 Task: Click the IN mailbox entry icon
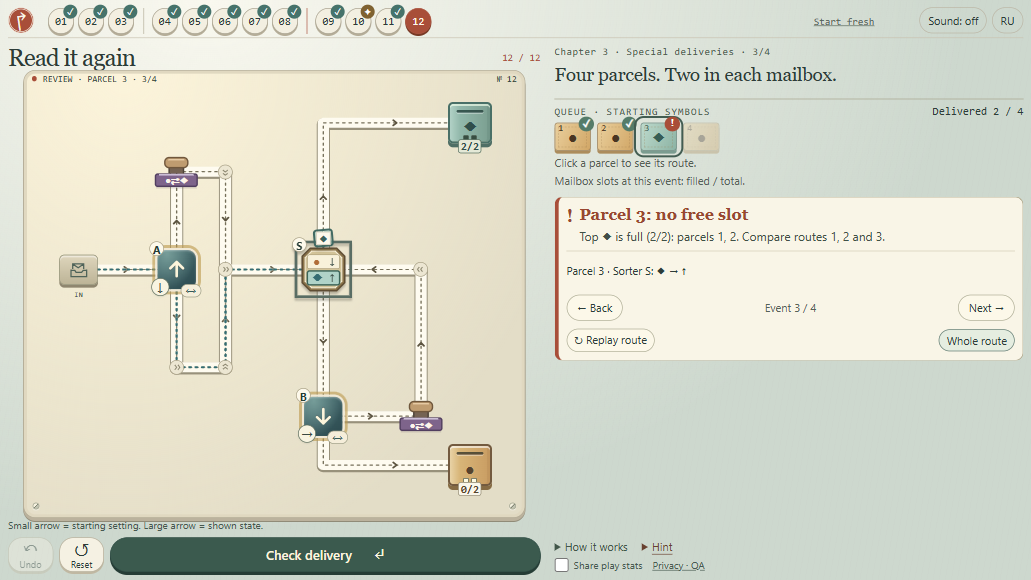[79, 270]
